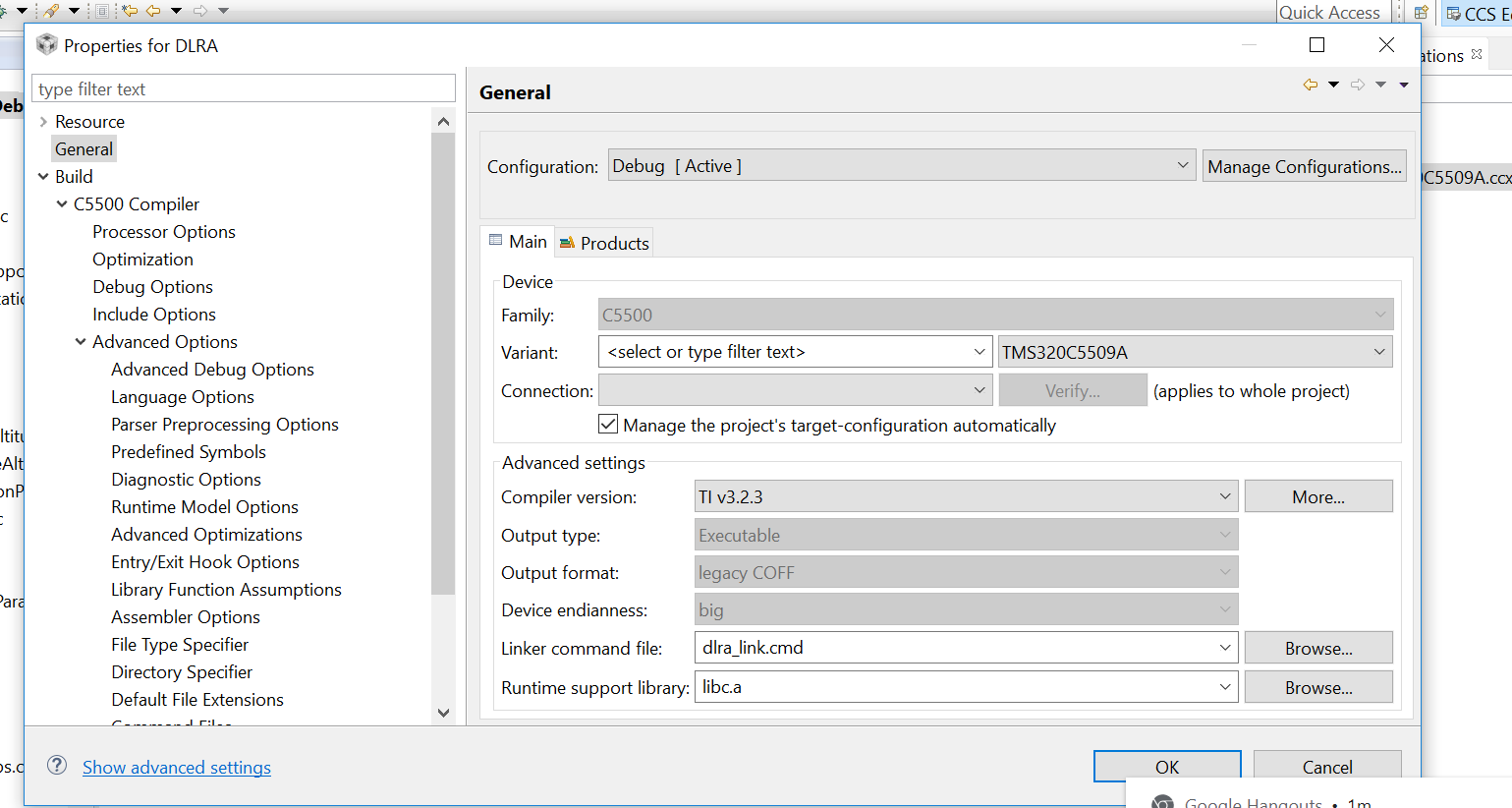Switch to the CCS Edit perspective
The image size is (1512, 808).
[x=1478, y=14]
